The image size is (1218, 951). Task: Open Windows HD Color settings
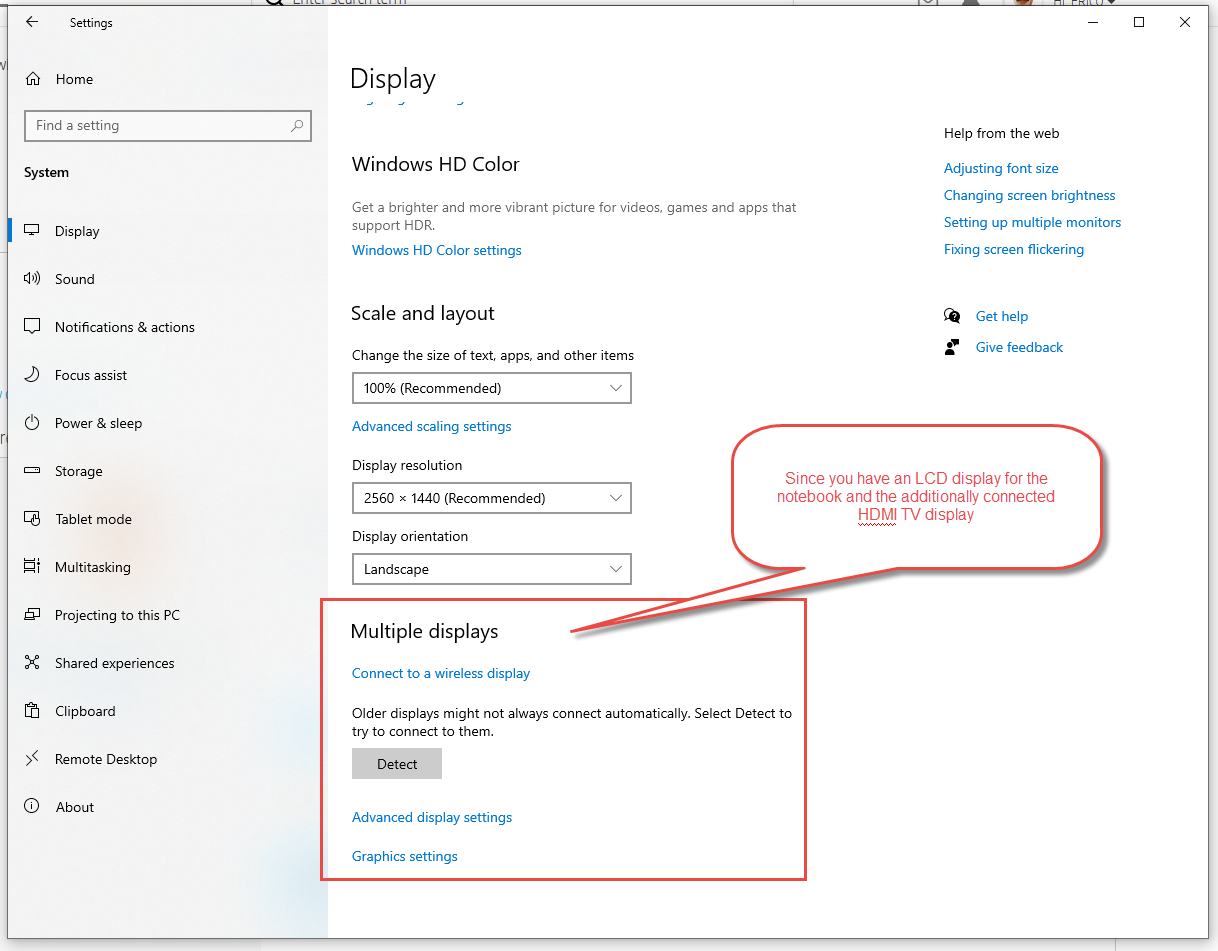436,250
